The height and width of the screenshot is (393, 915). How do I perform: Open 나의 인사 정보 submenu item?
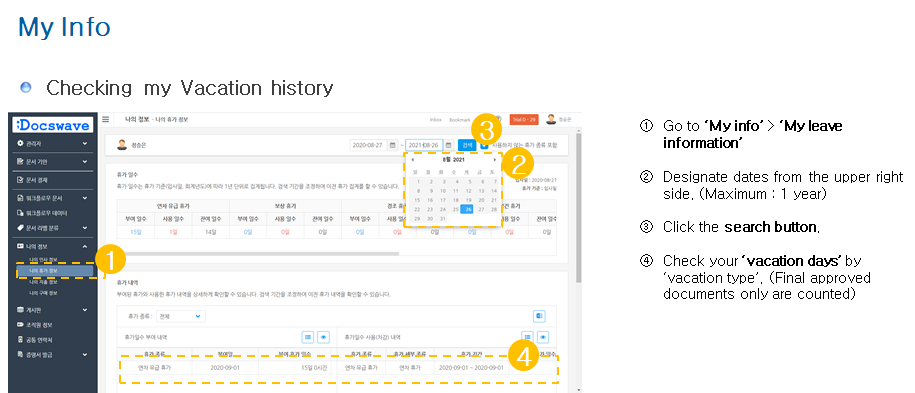[x=44, y=260]
